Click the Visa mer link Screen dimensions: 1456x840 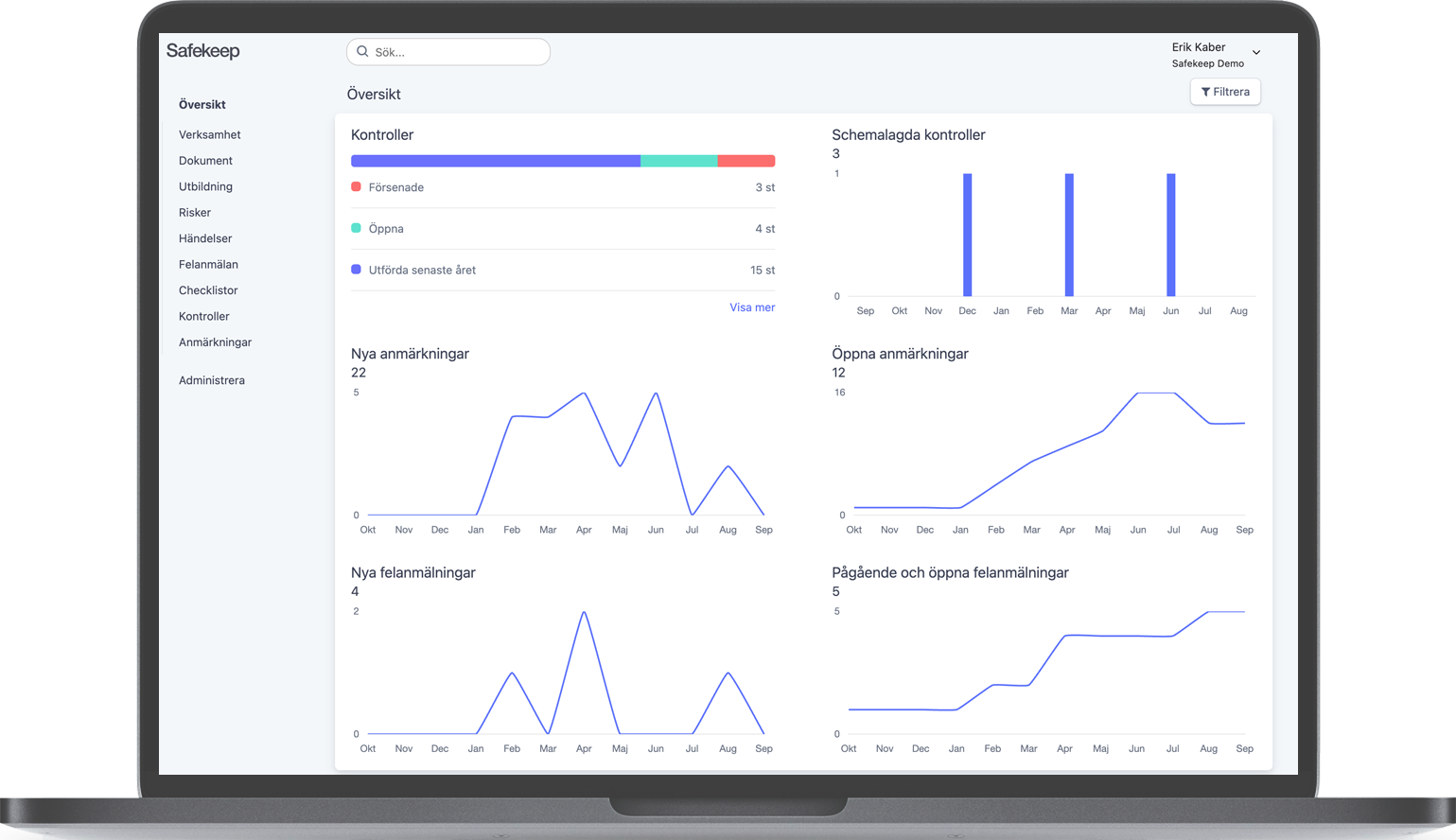(752, 307)
